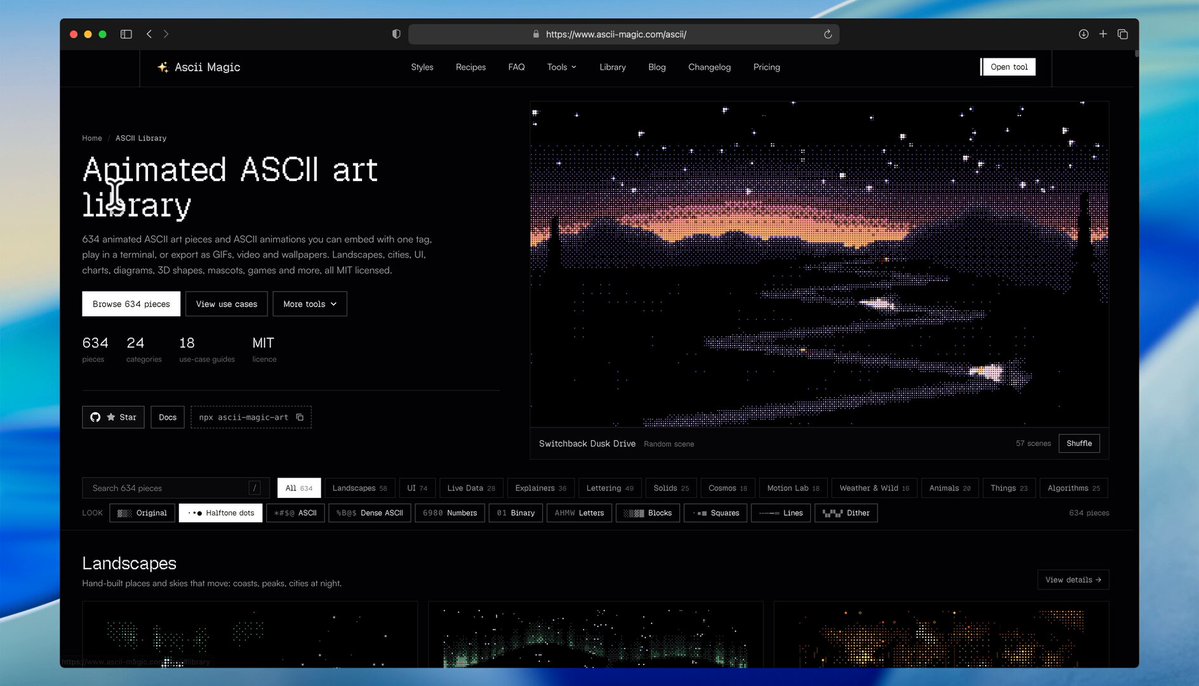Select the Dither look
Image resolution: width=1199 pixels, height=686 pixels.
point(846,513)
